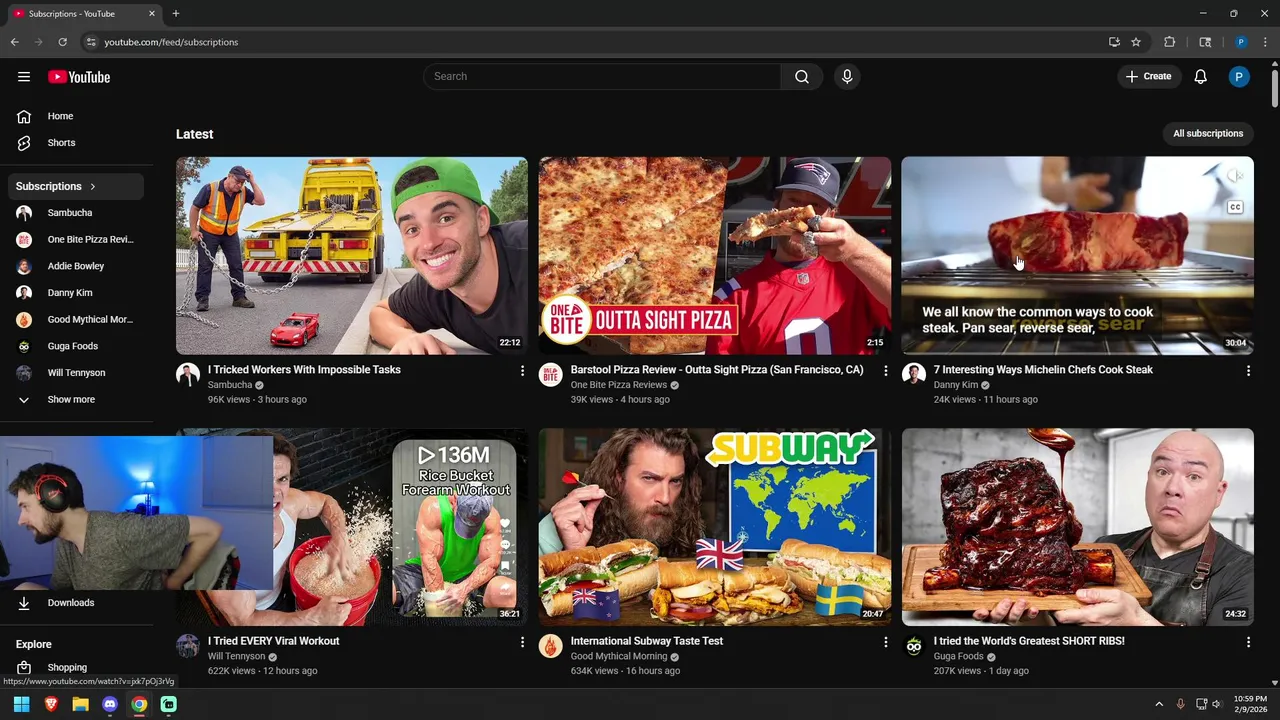Open '7 Interesting Ways Michelin Chefs Cook Steak' title
Image resolution: width=1280 pixels, height=720 pixels.
pyautogui.click(x=1043, y=370)
